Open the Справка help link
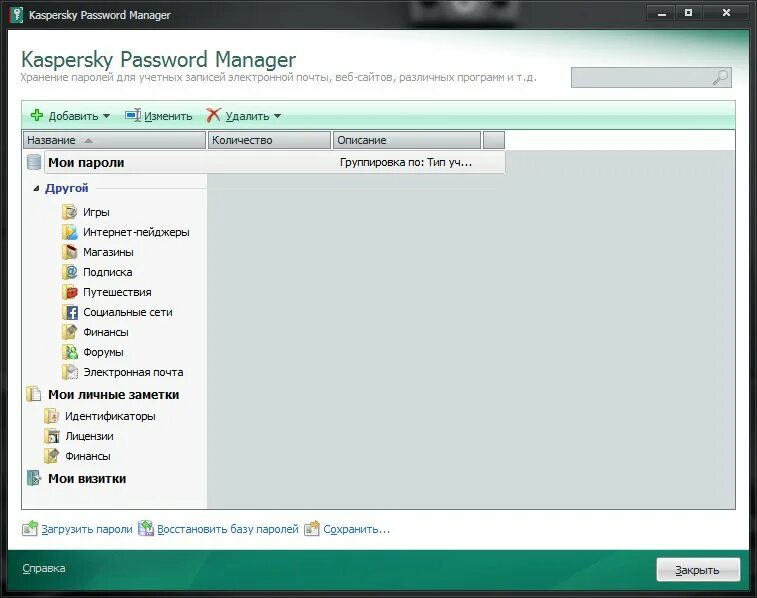757x598 pixels. pos(44,568)
